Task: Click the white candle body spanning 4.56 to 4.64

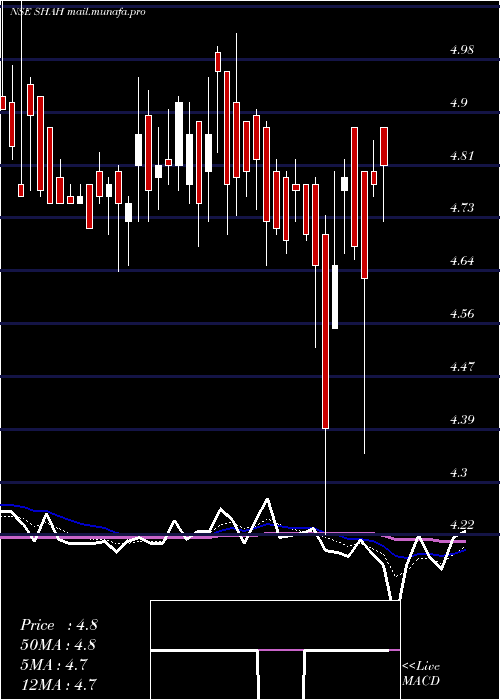Action: [335, 297]
